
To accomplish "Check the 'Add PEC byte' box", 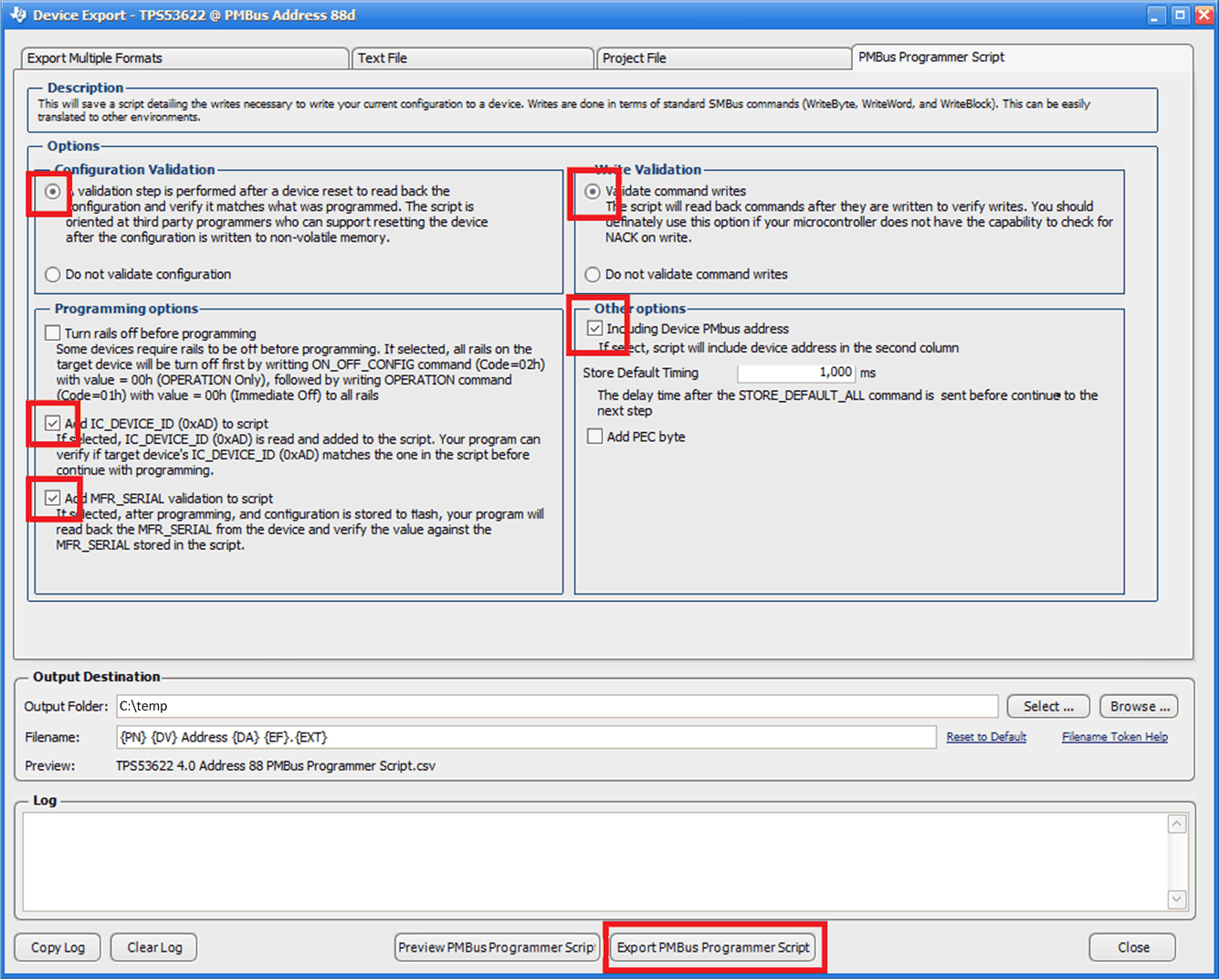I will [x=595, y=437].
